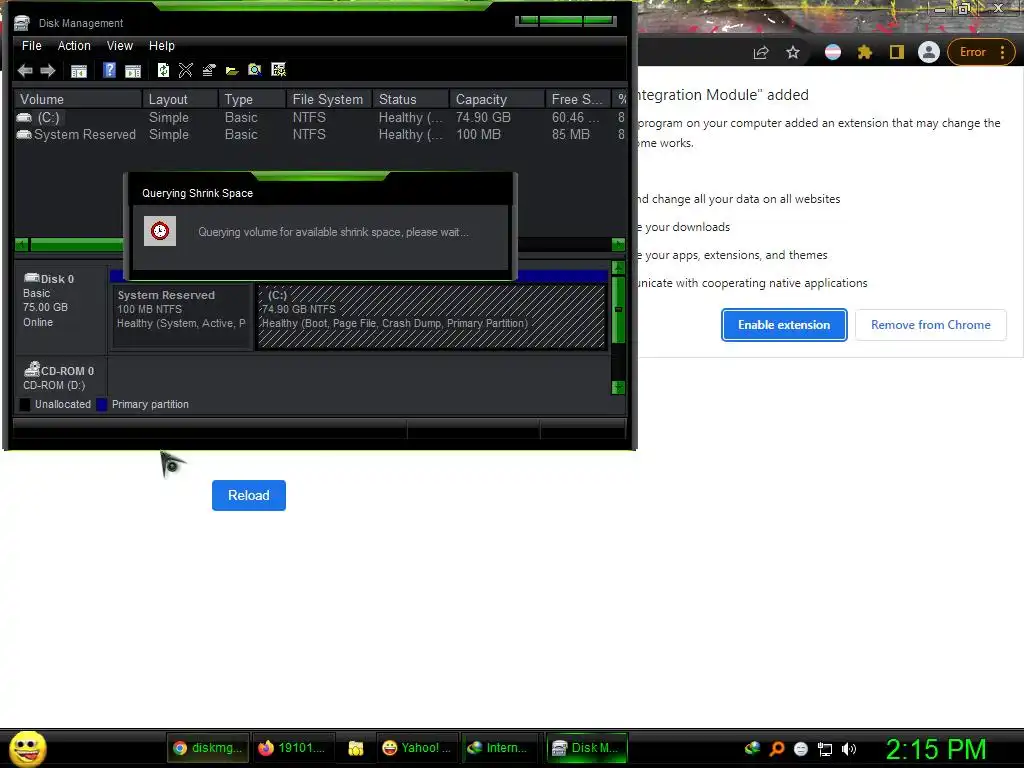Screen dimensions: 1024x768
Task: Open the Action menu in Disk Management
Action: tap(74, 46)
